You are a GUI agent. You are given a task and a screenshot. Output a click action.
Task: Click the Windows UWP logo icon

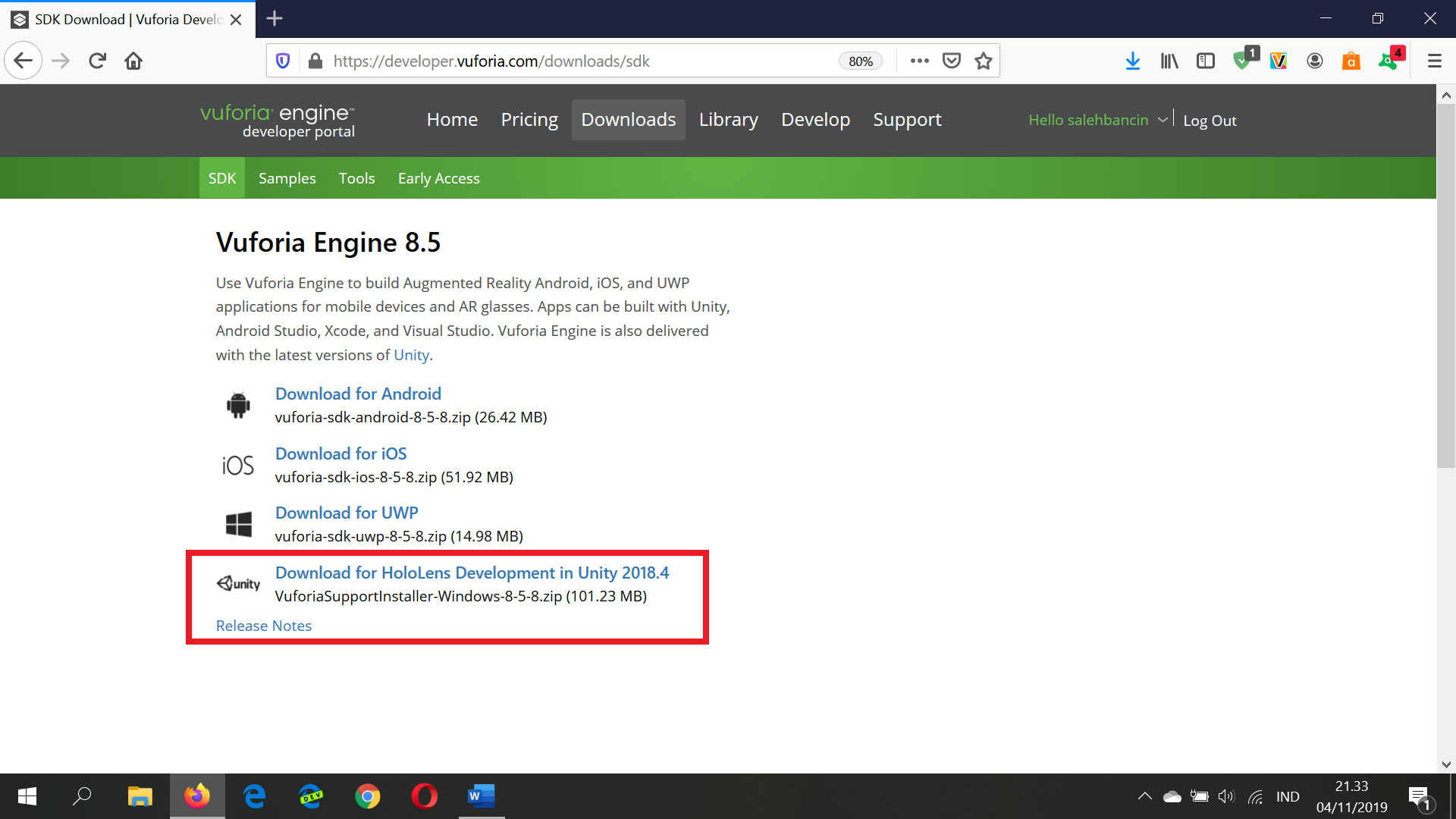[x=238, y=524]
